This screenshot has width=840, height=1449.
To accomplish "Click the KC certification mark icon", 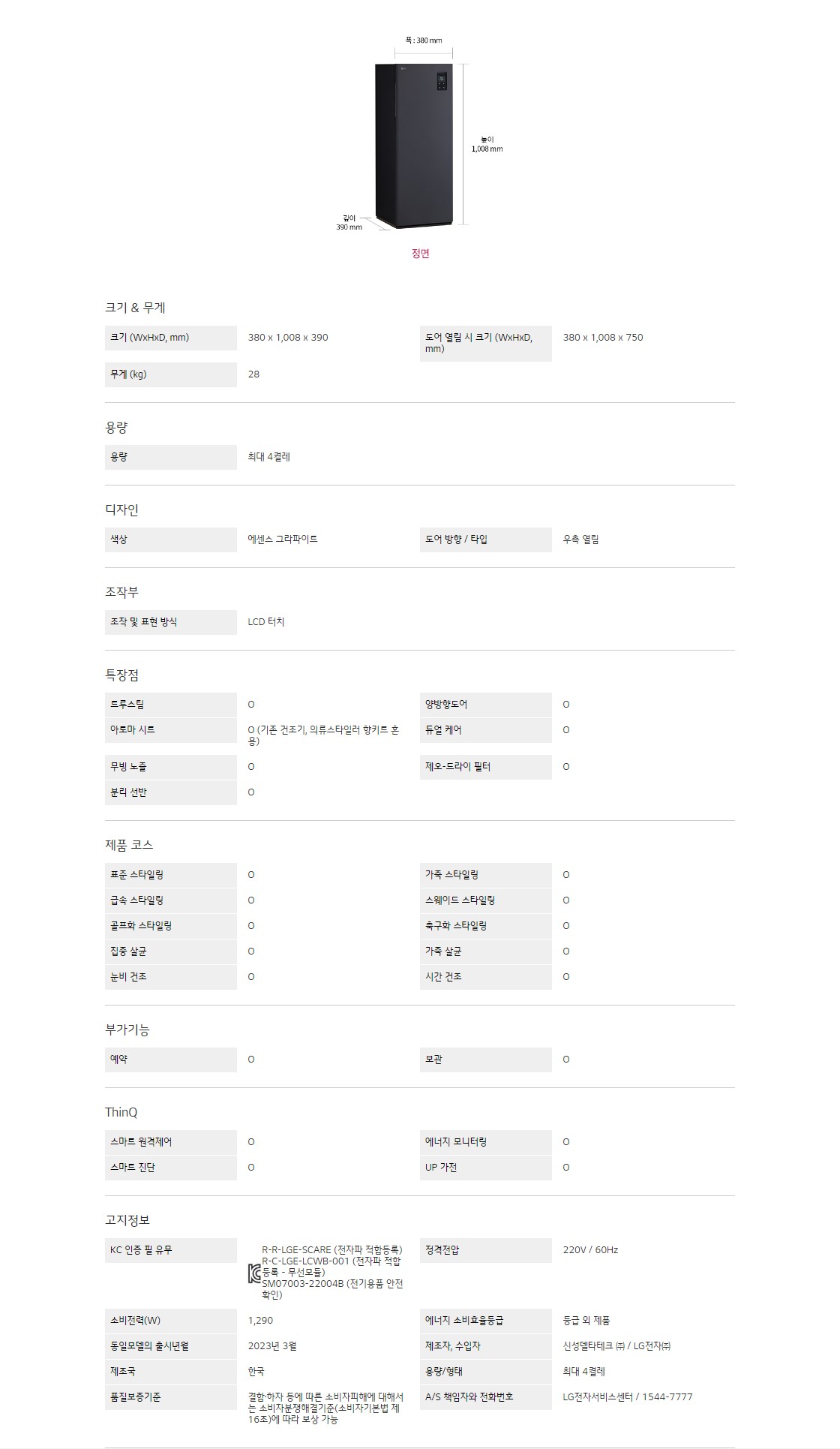I will click(254, 1273).
